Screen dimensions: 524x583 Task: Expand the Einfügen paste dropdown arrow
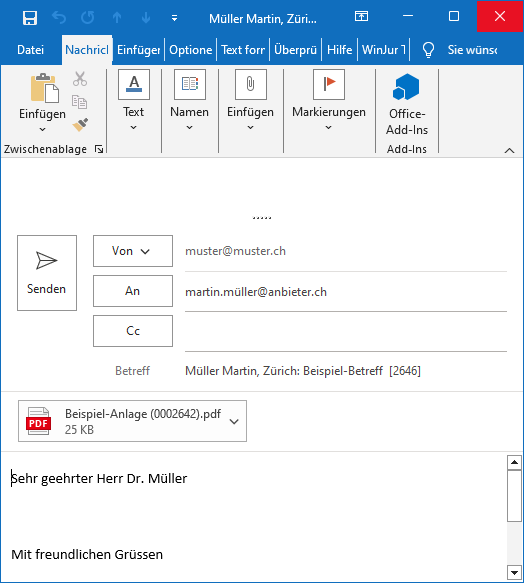point(42,129)
